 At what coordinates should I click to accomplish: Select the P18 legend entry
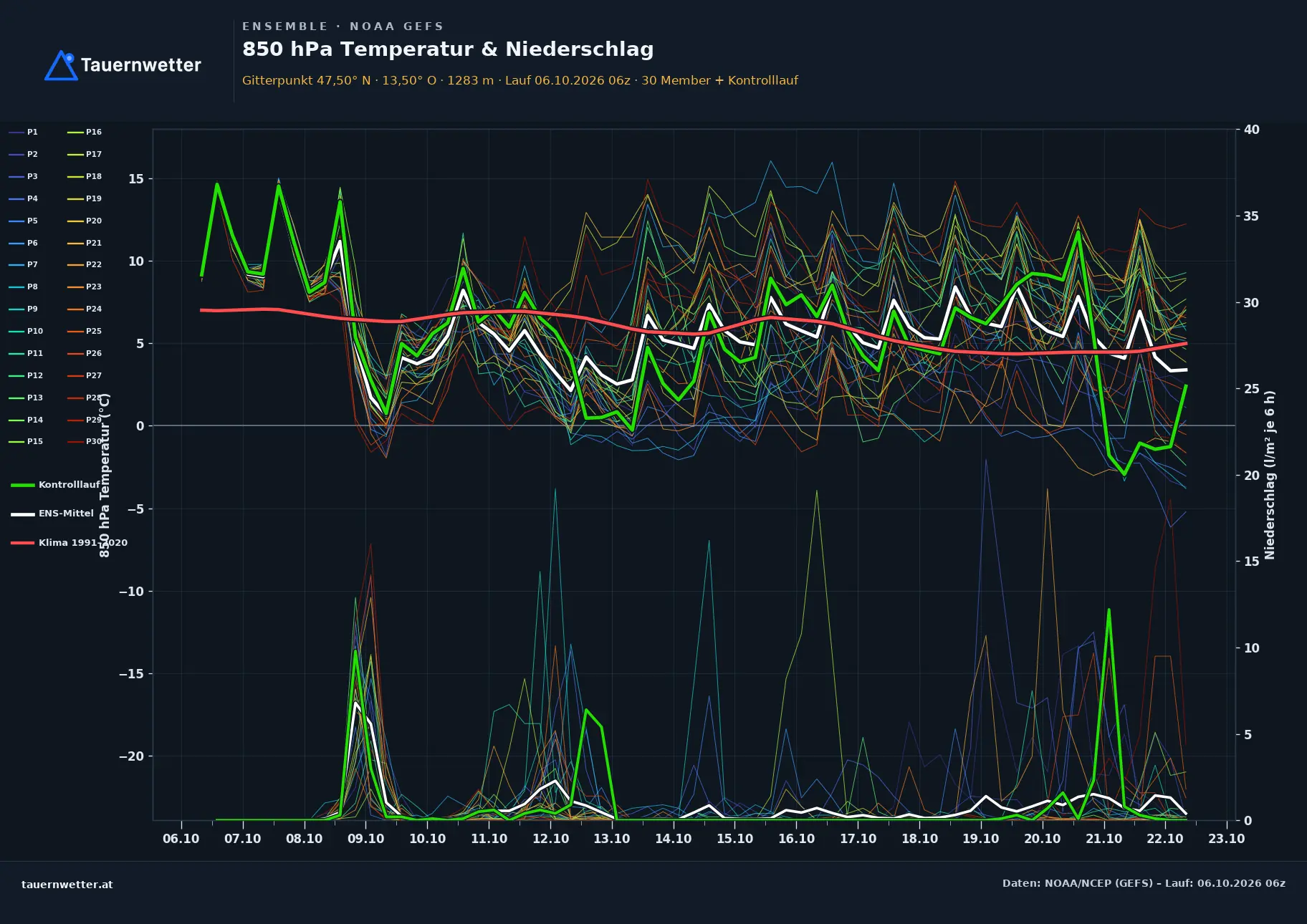85,176
